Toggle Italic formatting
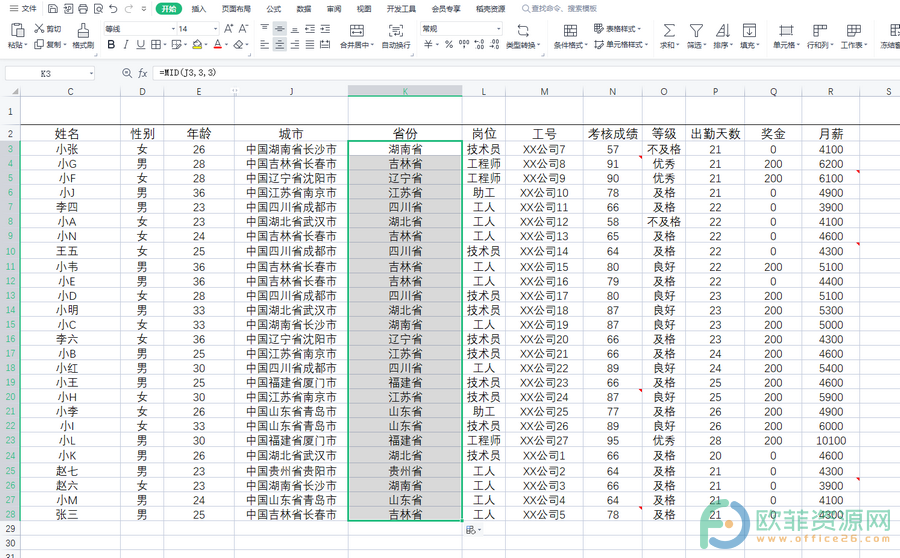900x558 pixels. [x=126, y=44]
